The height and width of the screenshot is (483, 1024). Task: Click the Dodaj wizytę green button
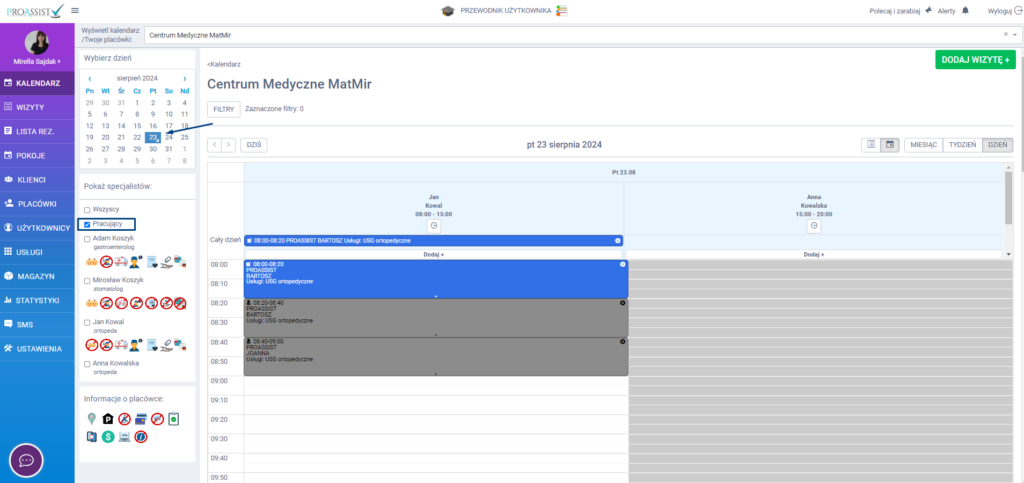click(x=974, y=60)
